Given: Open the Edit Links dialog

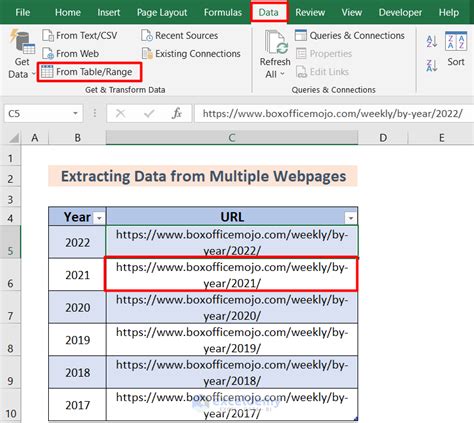Looking at the screenshot, I should [322, 72].
